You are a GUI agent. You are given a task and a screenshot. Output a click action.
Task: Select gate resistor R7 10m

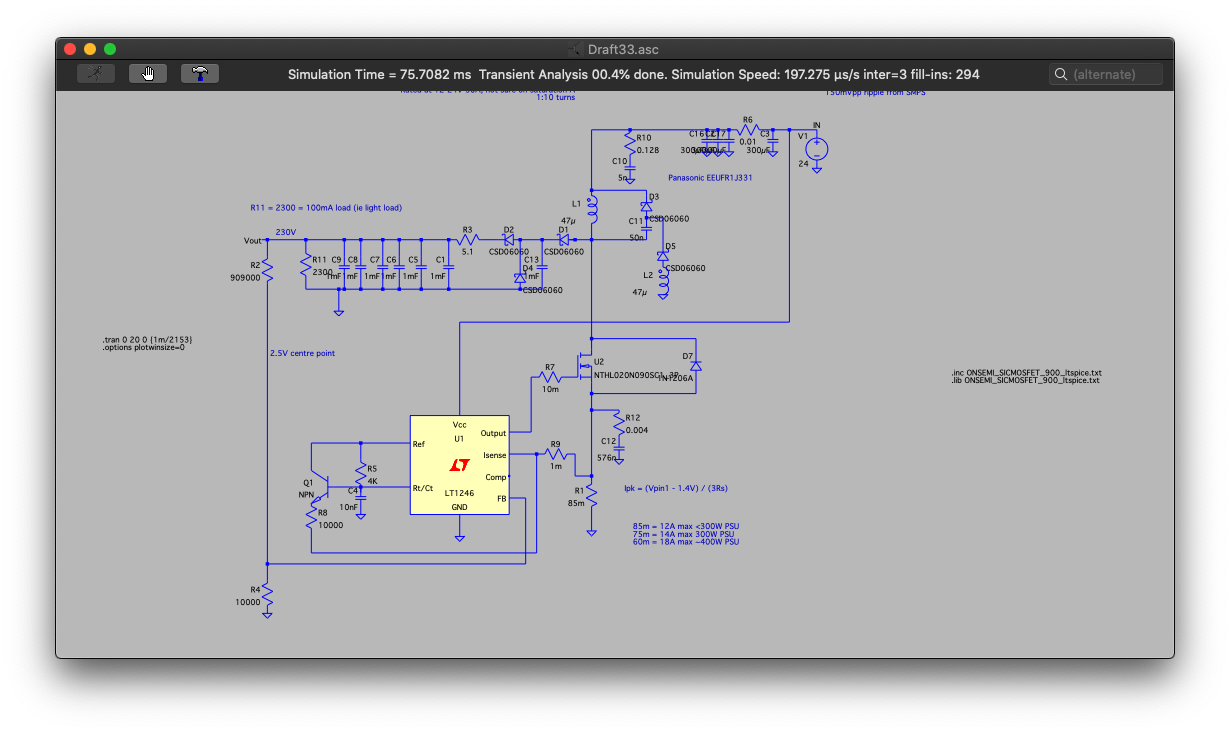coord(548,375)
